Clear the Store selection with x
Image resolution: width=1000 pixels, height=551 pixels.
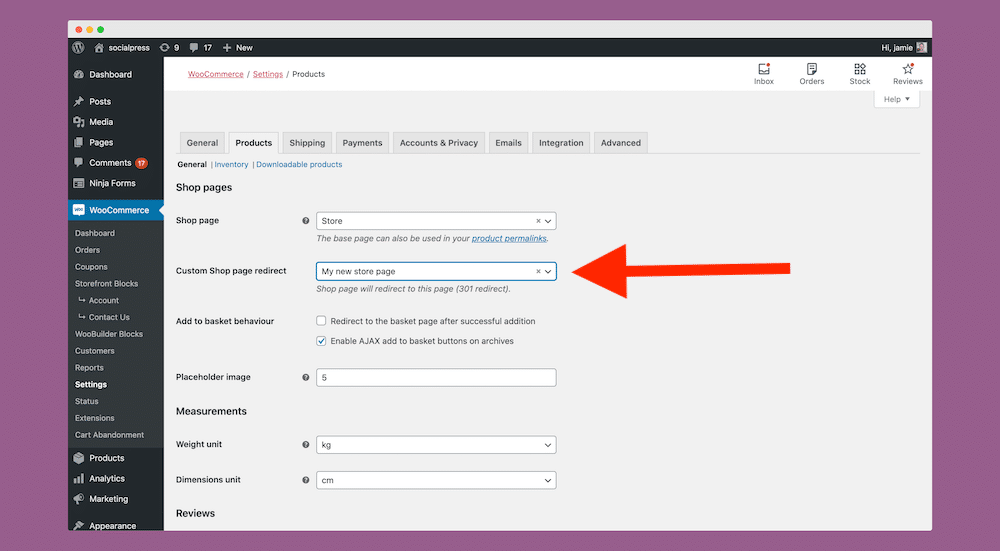[x=538, y=221]
